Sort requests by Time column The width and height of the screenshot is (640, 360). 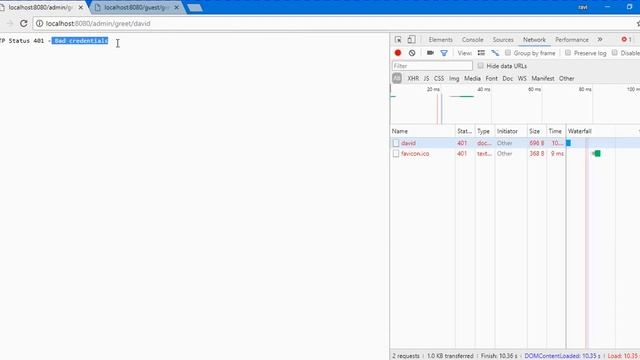[x=556, y=131]
